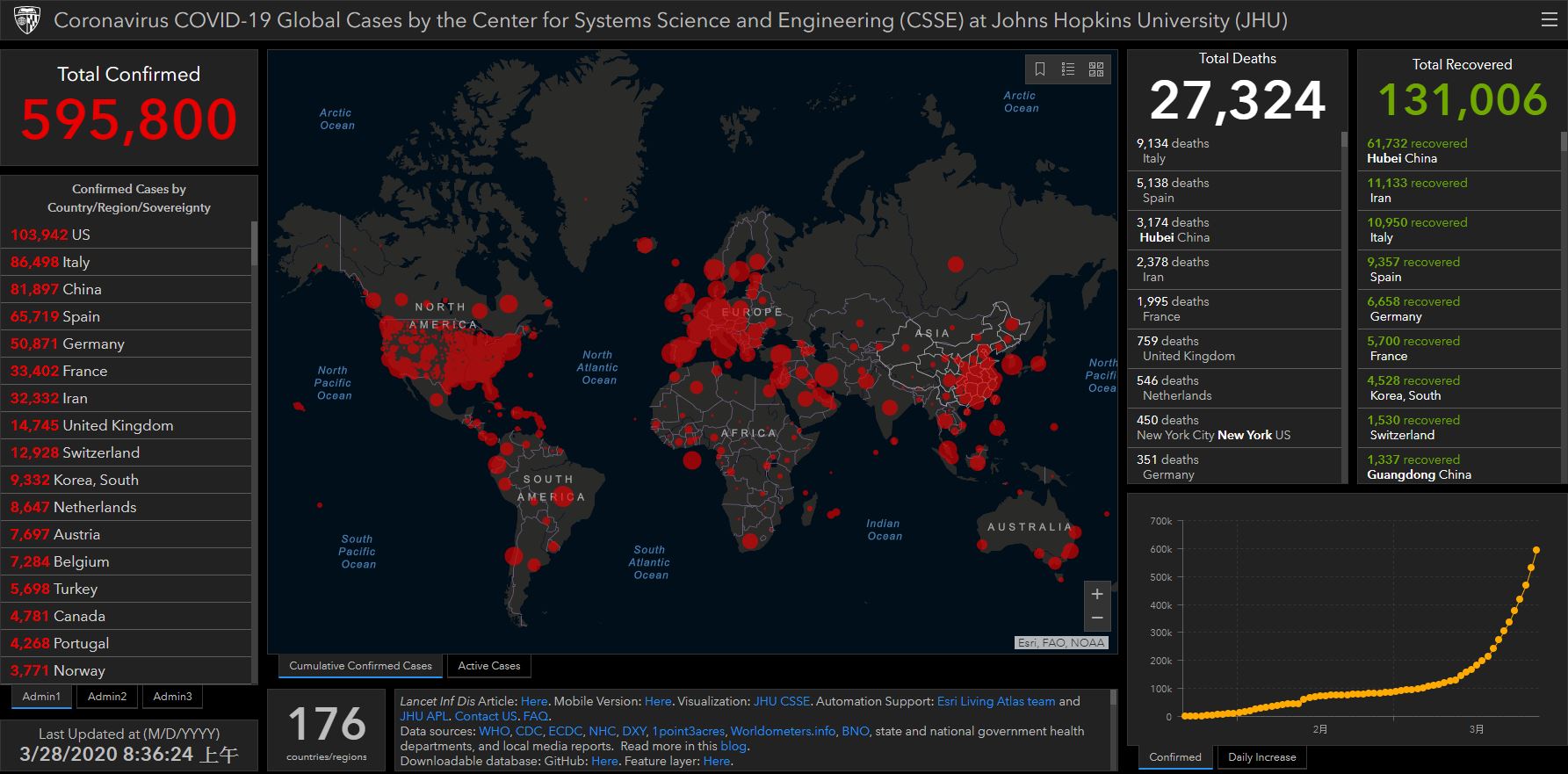Screen dimensions: 1568x774
Task: Select the 86,498 Italy row
Action: click(126, 262)
